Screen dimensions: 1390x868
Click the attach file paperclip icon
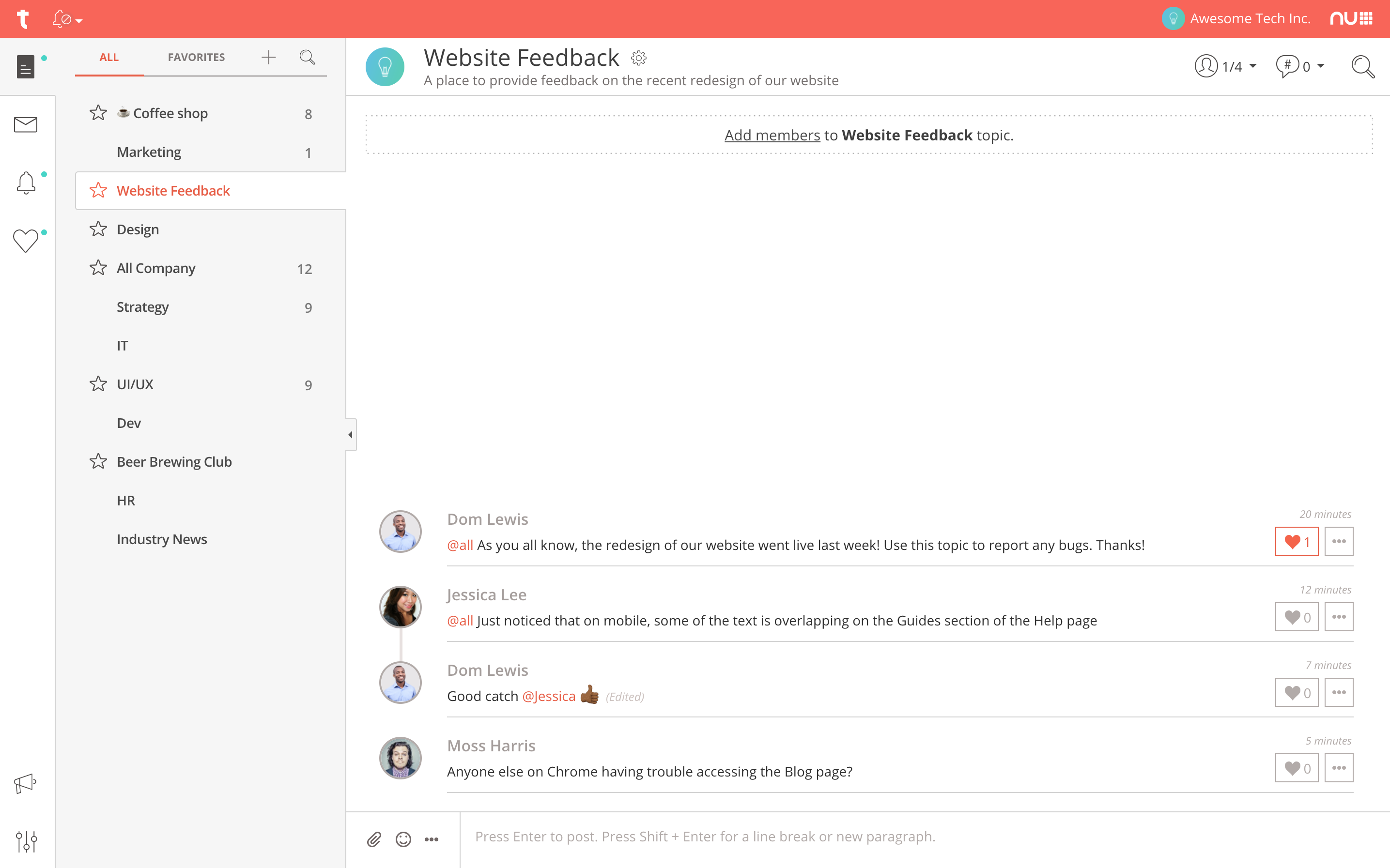[374, 839]
